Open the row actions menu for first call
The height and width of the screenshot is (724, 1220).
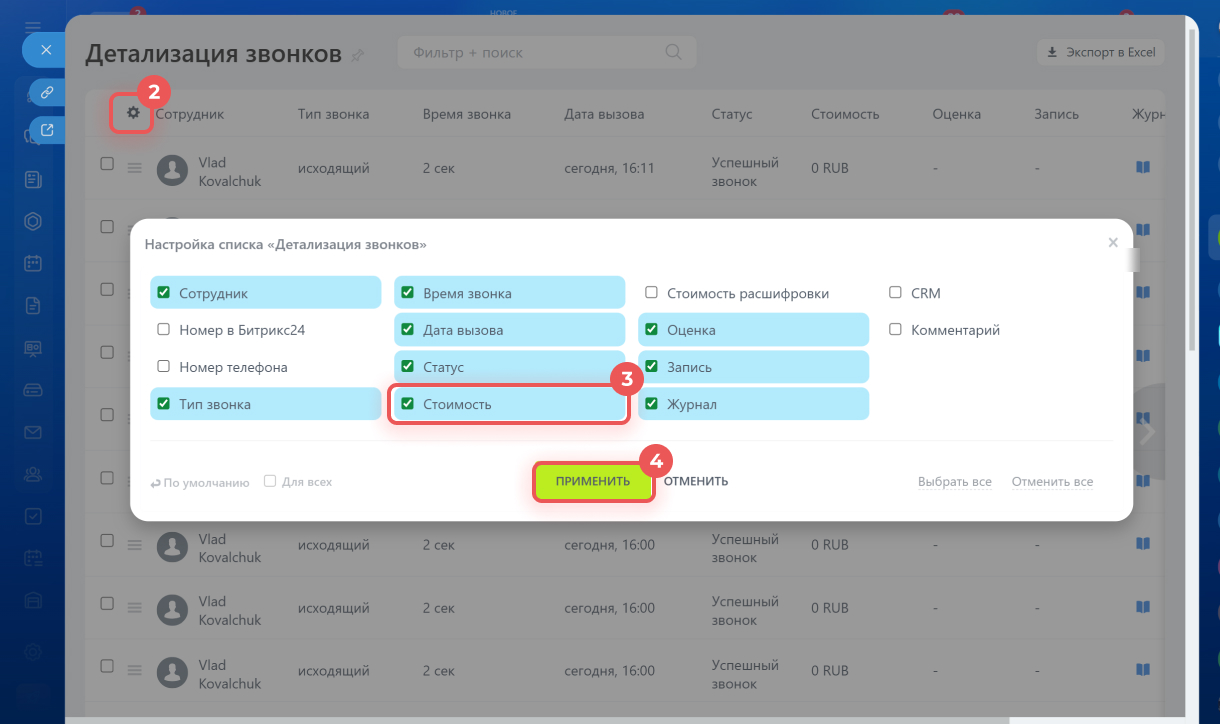click(x=135, y=168)
